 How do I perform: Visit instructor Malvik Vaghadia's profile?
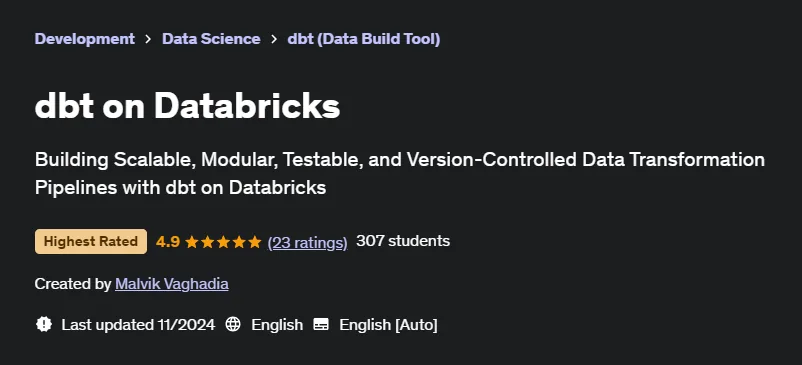[x=172, y=284]
